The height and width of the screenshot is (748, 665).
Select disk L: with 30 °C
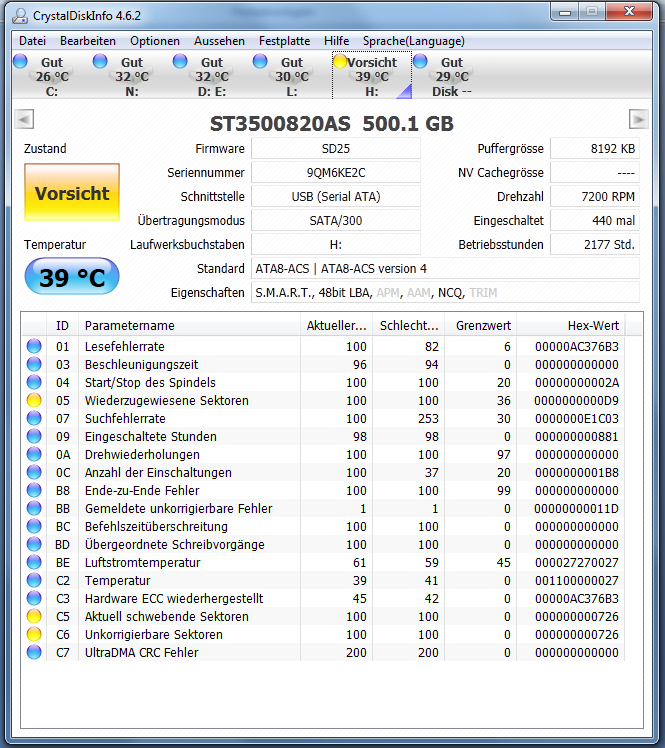292,76
